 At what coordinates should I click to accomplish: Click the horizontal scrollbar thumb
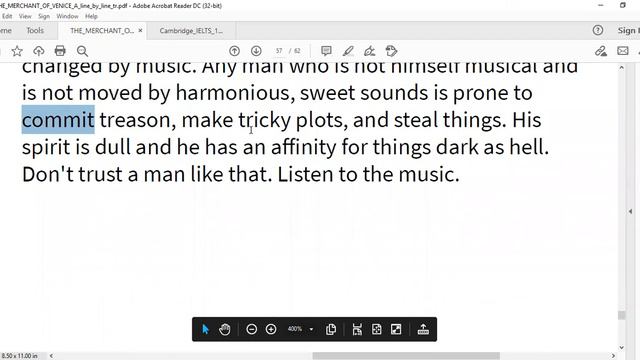[x=406, y=356]
